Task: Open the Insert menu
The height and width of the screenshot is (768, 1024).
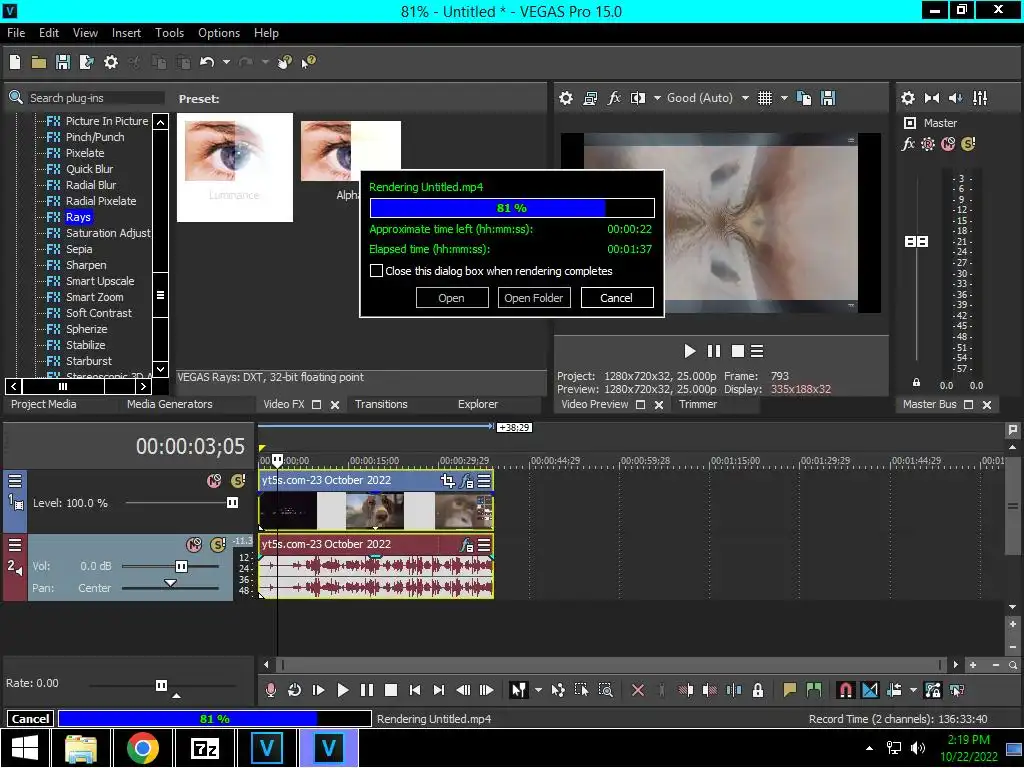Action: click(126, 33)
